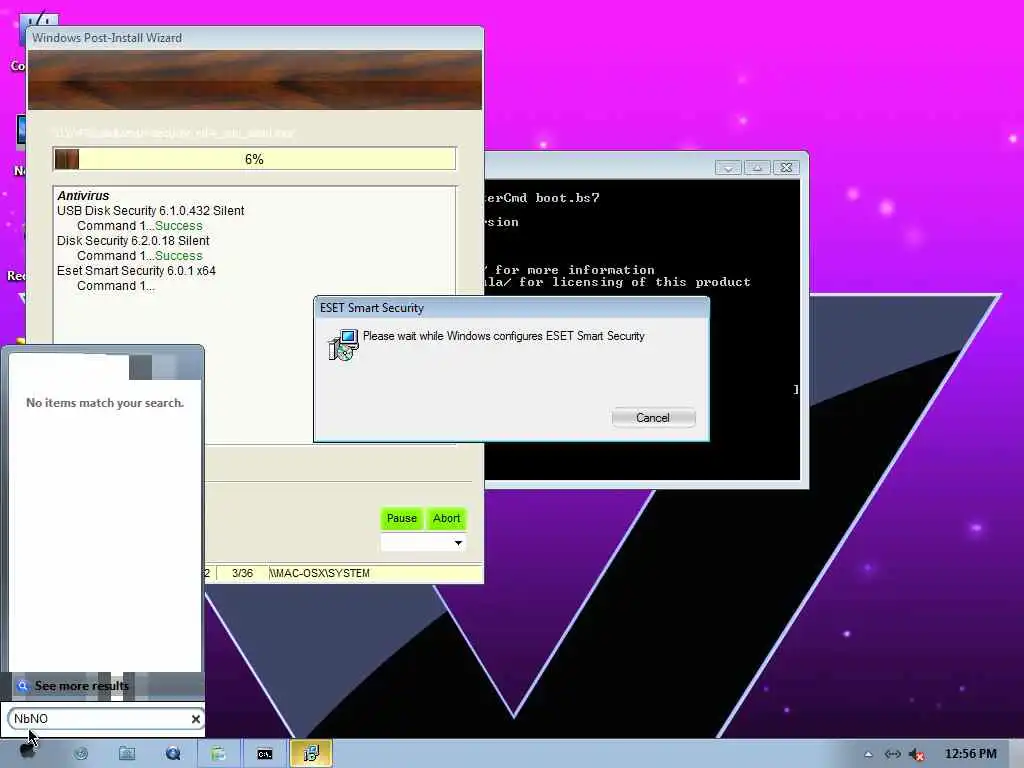Select Disk Security 6.2.0.18 Silent line

[x=133, y=241]
